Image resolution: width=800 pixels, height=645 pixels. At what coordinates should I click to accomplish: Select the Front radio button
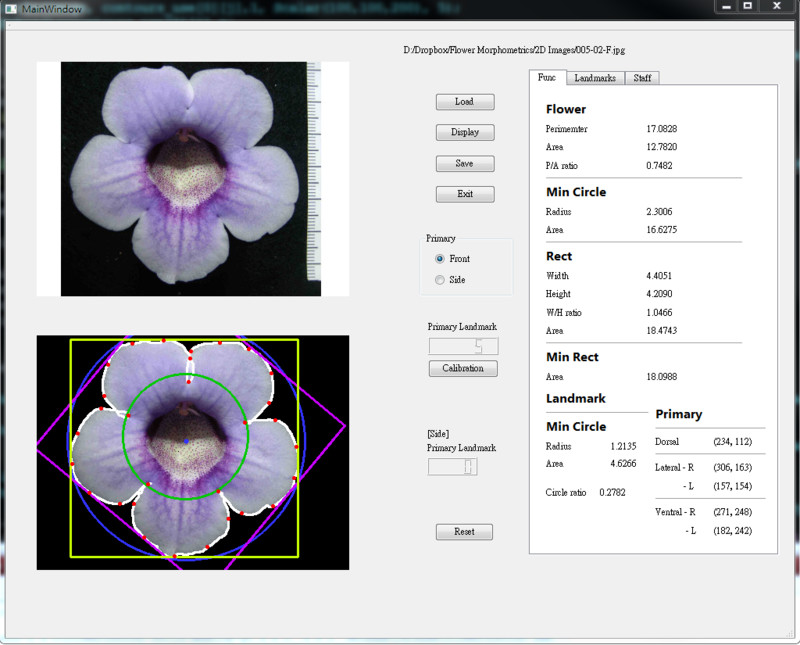tap(441, 259)
